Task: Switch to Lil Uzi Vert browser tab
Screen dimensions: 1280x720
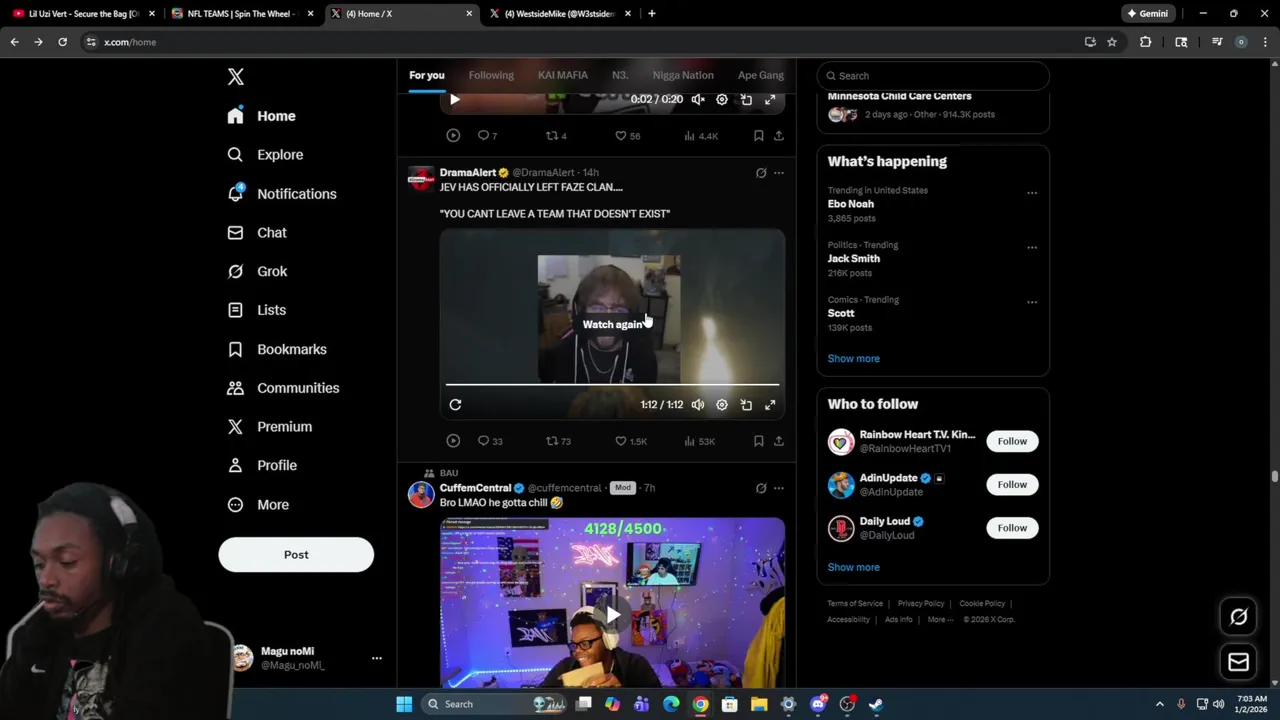Action: pos(83,14)
